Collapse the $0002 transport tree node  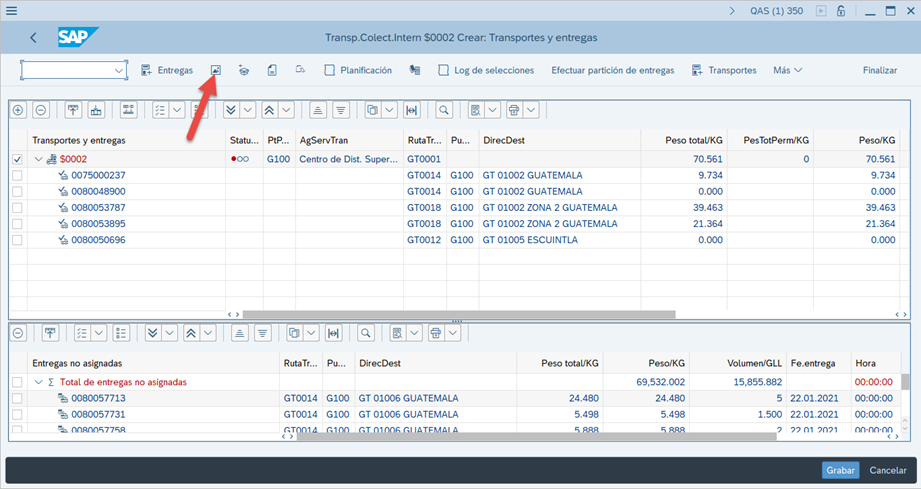click(x=39, y=159)
